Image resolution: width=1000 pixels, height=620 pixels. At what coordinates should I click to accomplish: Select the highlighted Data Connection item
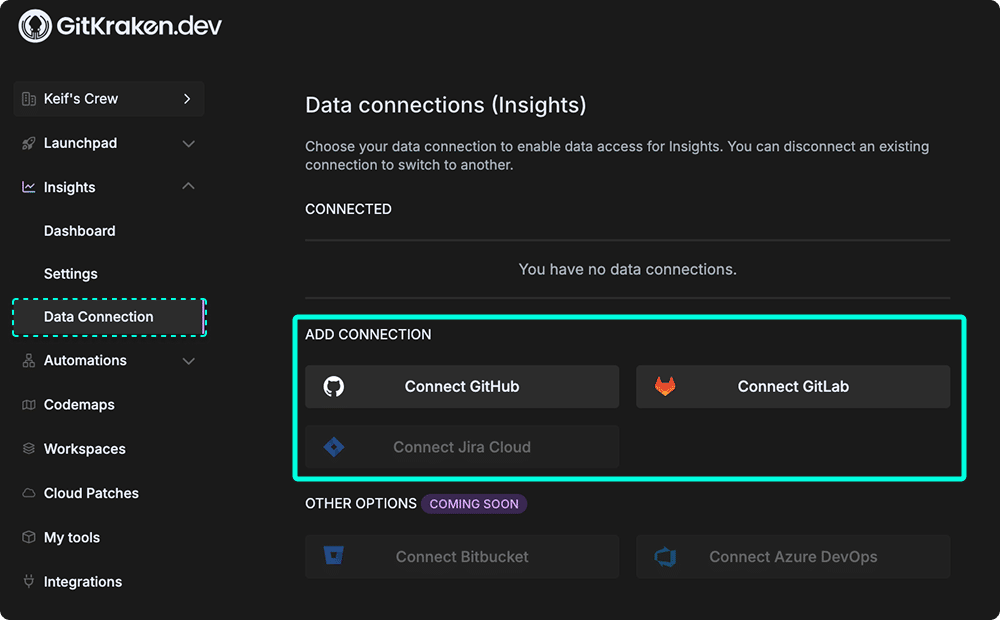tap(98, 317)
